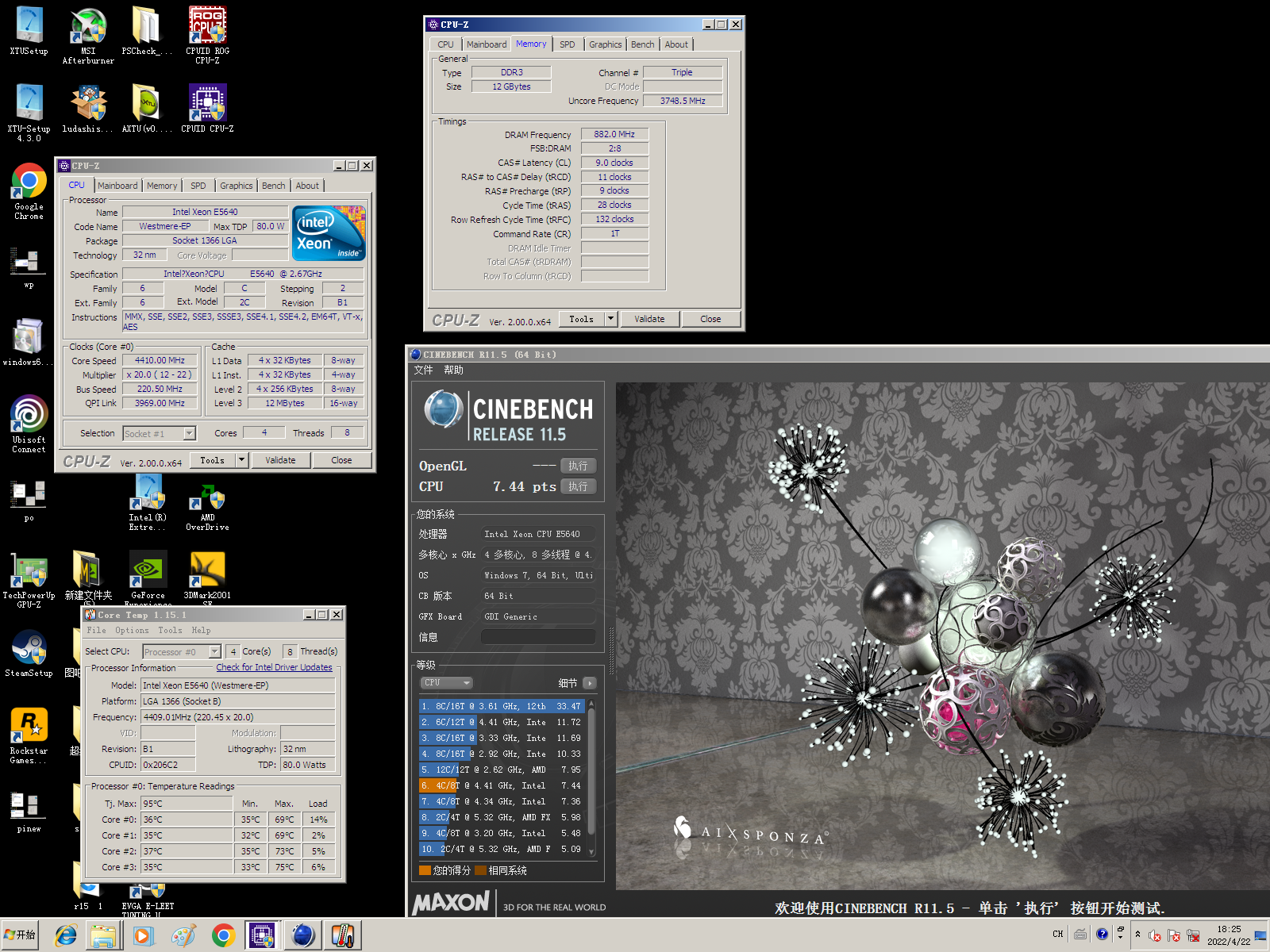
Task: Select ranking row 10 2C/4T 5.32 GHz
Action: point(502,849)
